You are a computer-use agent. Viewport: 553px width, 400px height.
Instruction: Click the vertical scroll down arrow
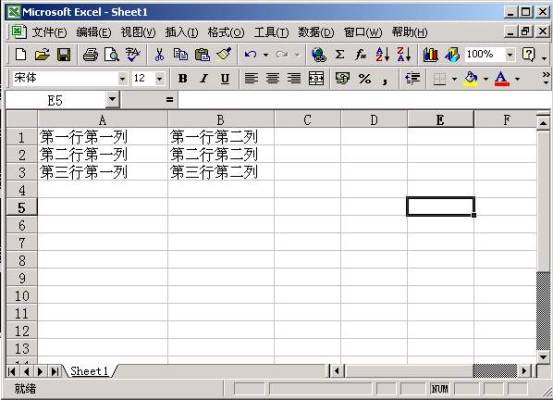[x=543, y=357]
